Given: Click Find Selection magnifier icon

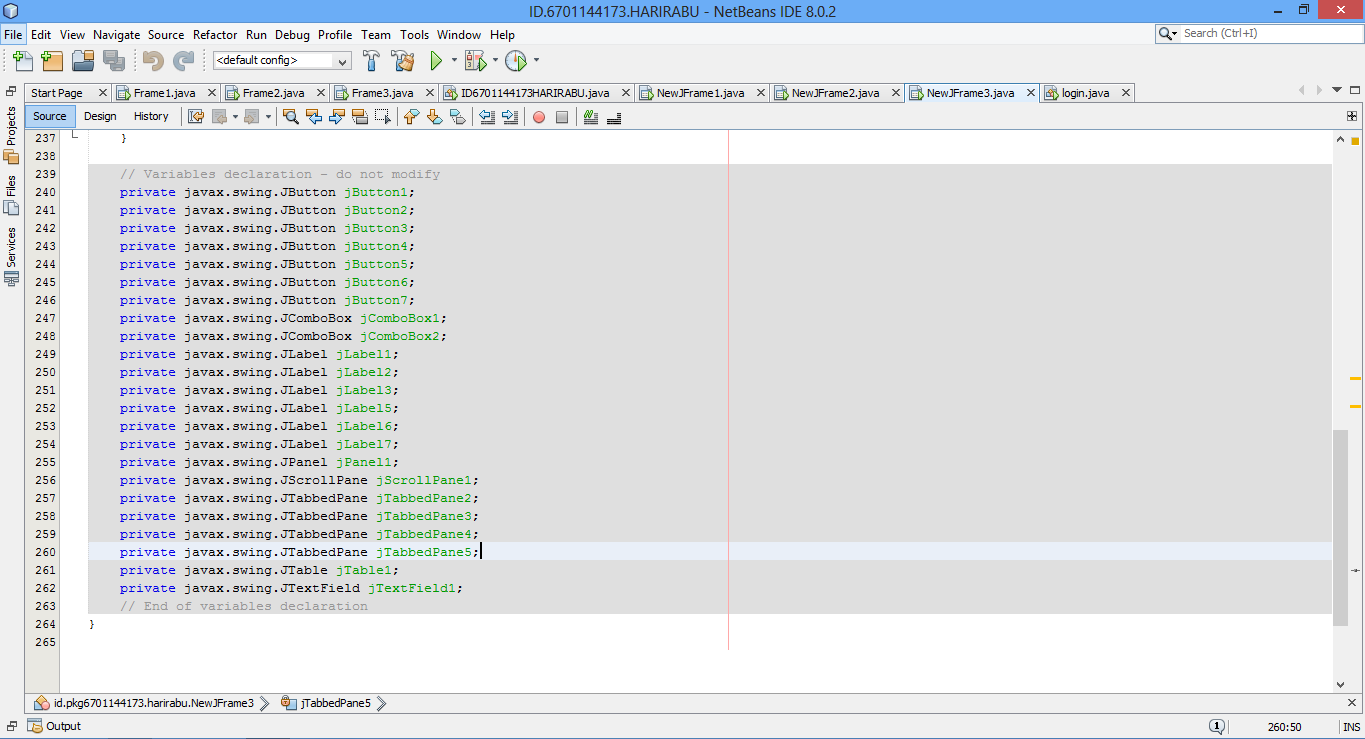Looking at the screenshot, I should pyautogui.click(x=291, y=117).
